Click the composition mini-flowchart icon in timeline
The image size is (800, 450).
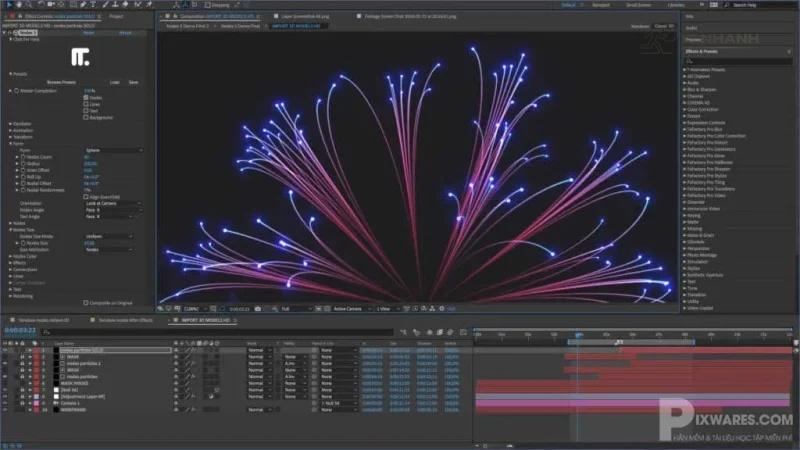[404, 332]
